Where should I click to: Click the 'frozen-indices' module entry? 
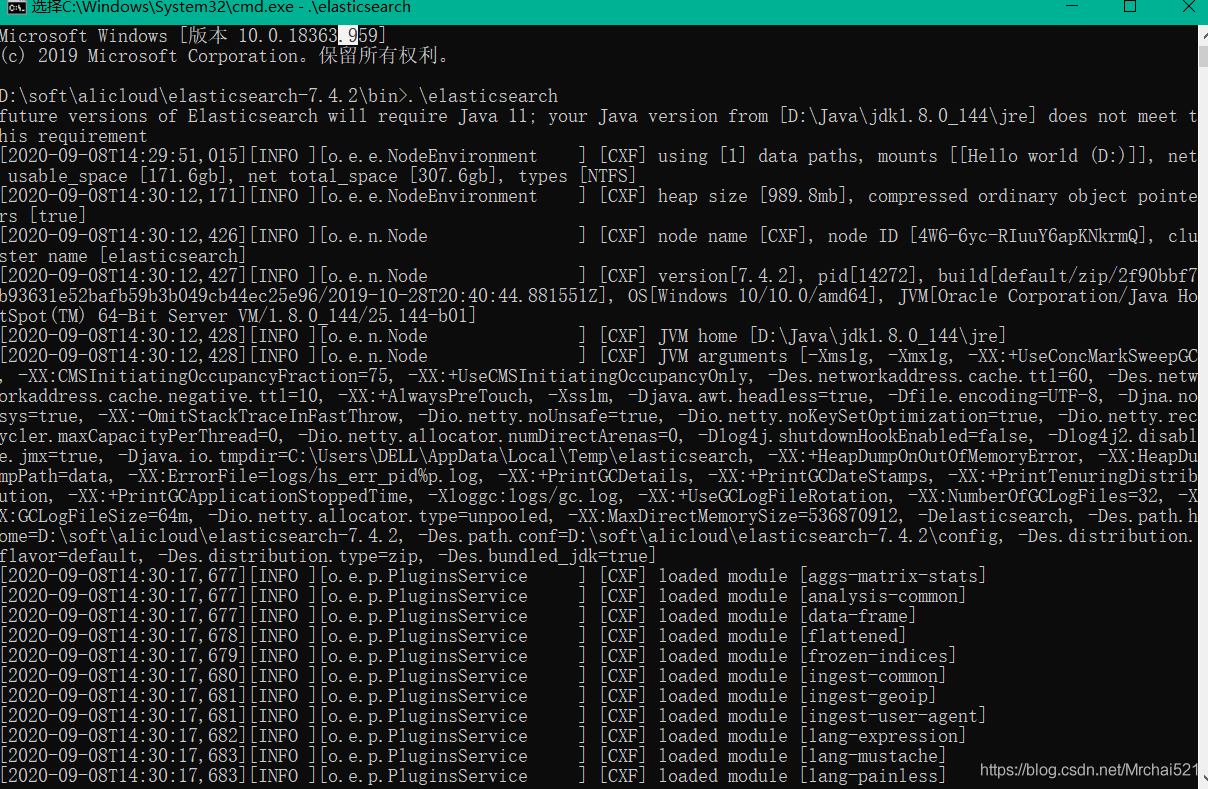point(878,656)
